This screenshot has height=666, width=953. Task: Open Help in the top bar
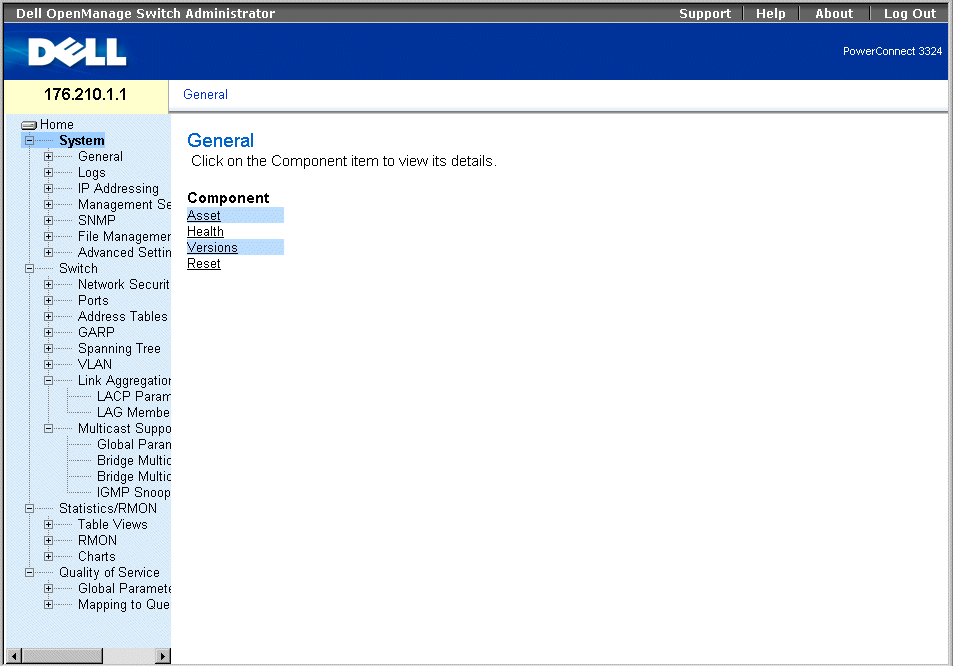point(771,13)
